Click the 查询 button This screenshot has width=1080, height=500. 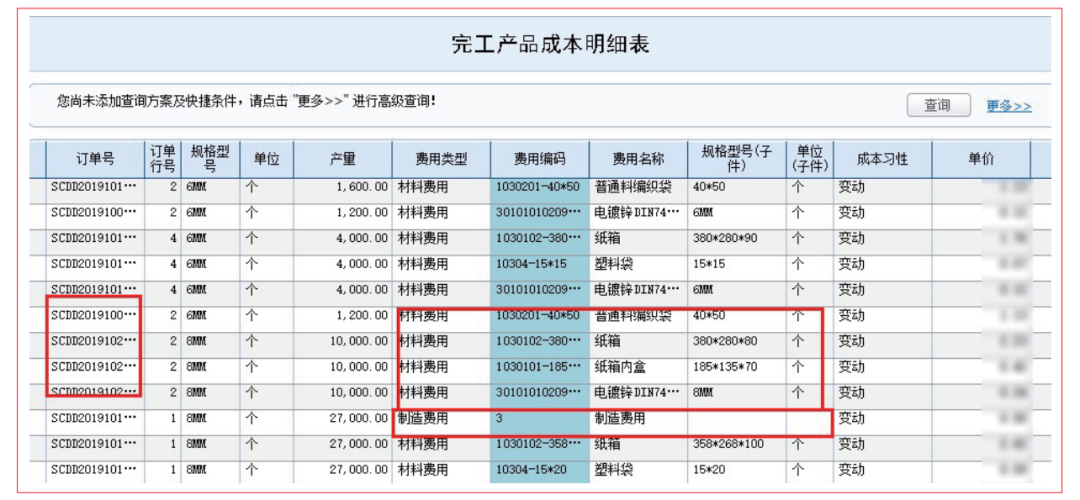(937, 105)
